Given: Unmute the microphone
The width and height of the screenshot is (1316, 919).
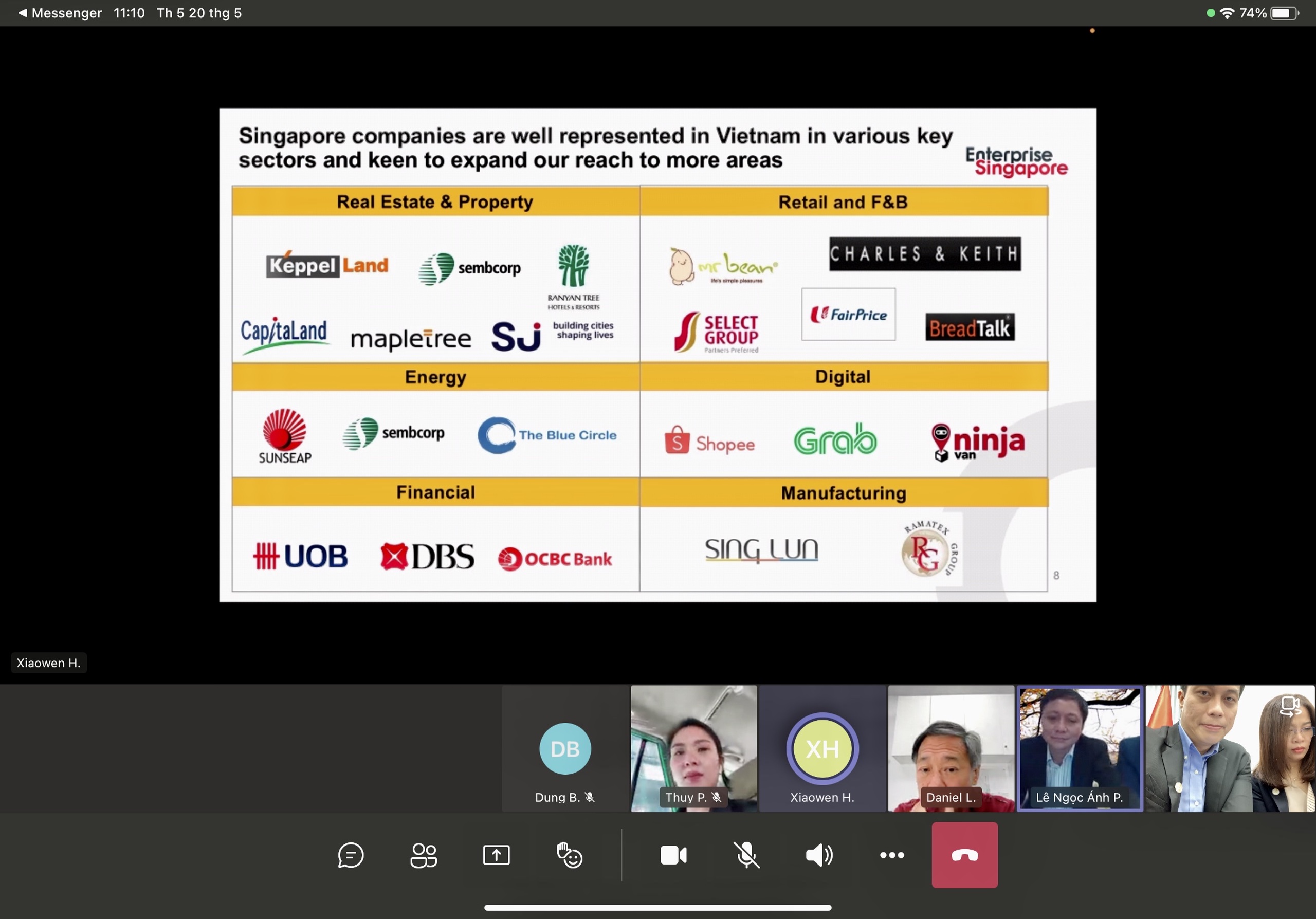Looking at the screenshot, I should 746,855.
